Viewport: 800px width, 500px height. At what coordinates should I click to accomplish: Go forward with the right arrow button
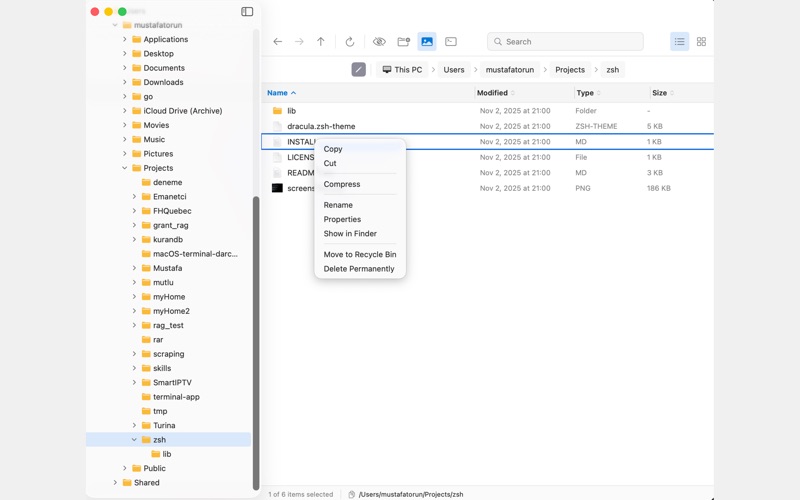point(299,42)
